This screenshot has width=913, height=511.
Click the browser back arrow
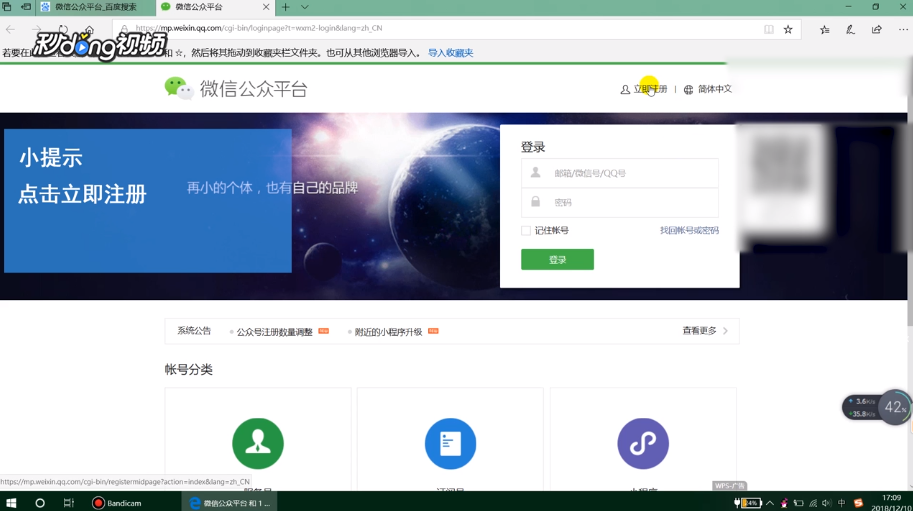click(10, 29)
